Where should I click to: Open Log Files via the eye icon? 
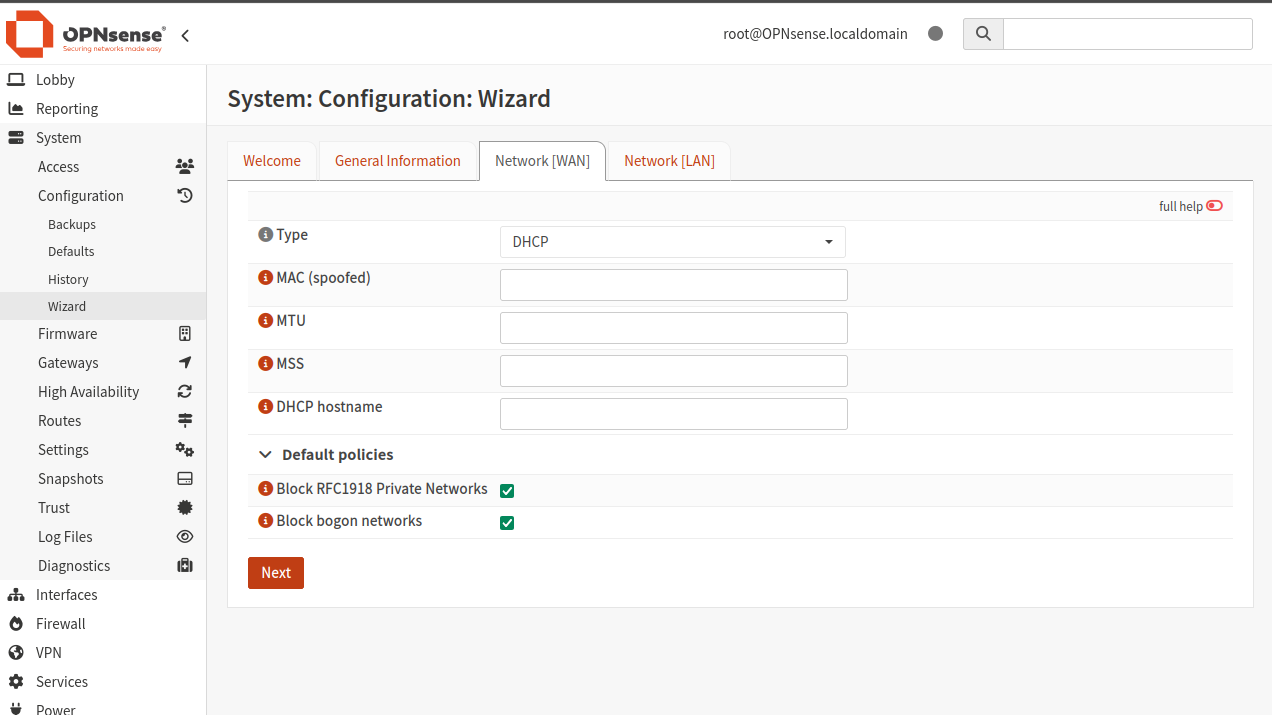tap(184, 536)
